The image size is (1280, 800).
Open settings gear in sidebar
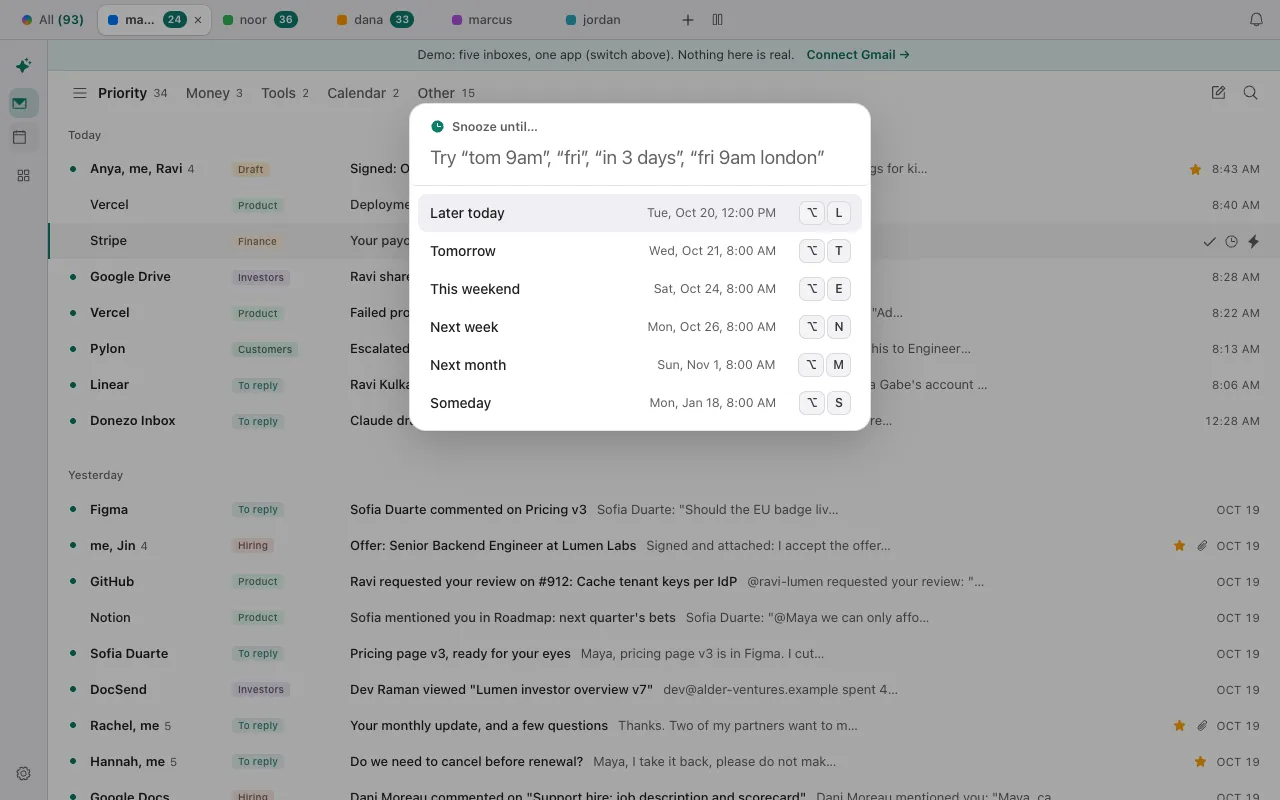23,773
